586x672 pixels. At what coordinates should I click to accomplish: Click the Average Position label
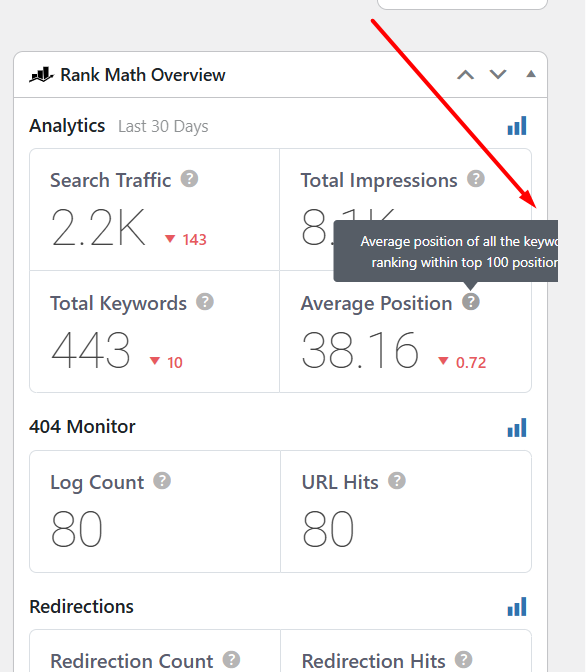376,303
